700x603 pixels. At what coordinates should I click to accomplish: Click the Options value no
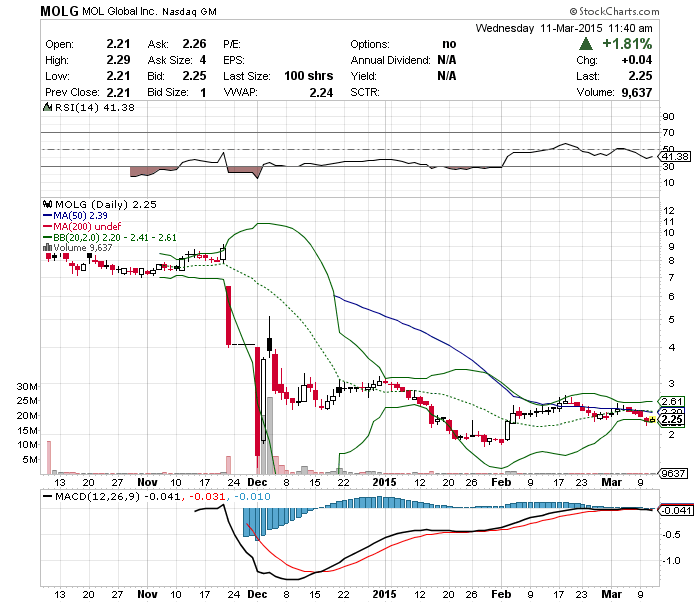pyautogui.click(x=449, y=44)
